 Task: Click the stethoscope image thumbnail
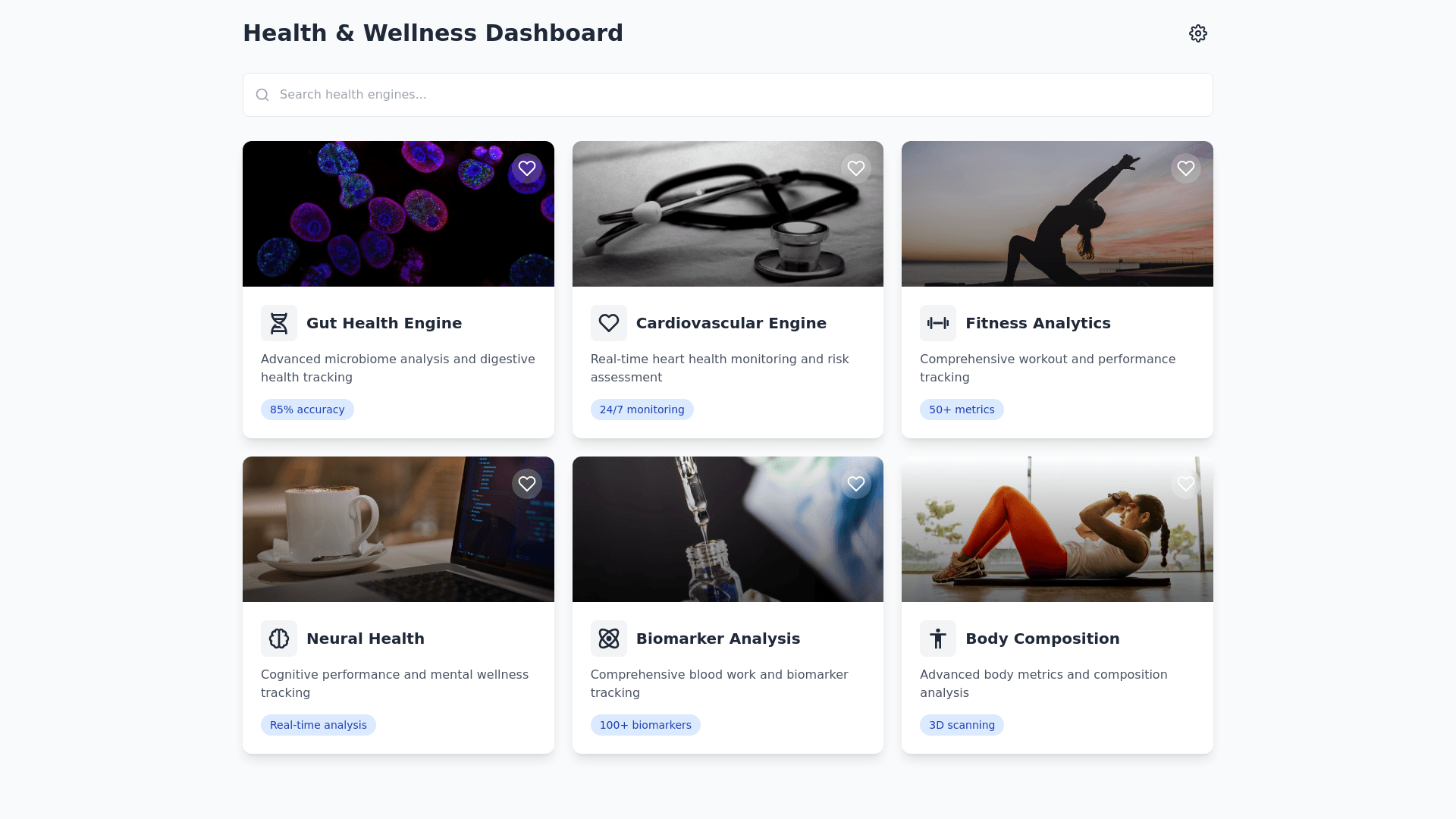(x=713, y=220)
